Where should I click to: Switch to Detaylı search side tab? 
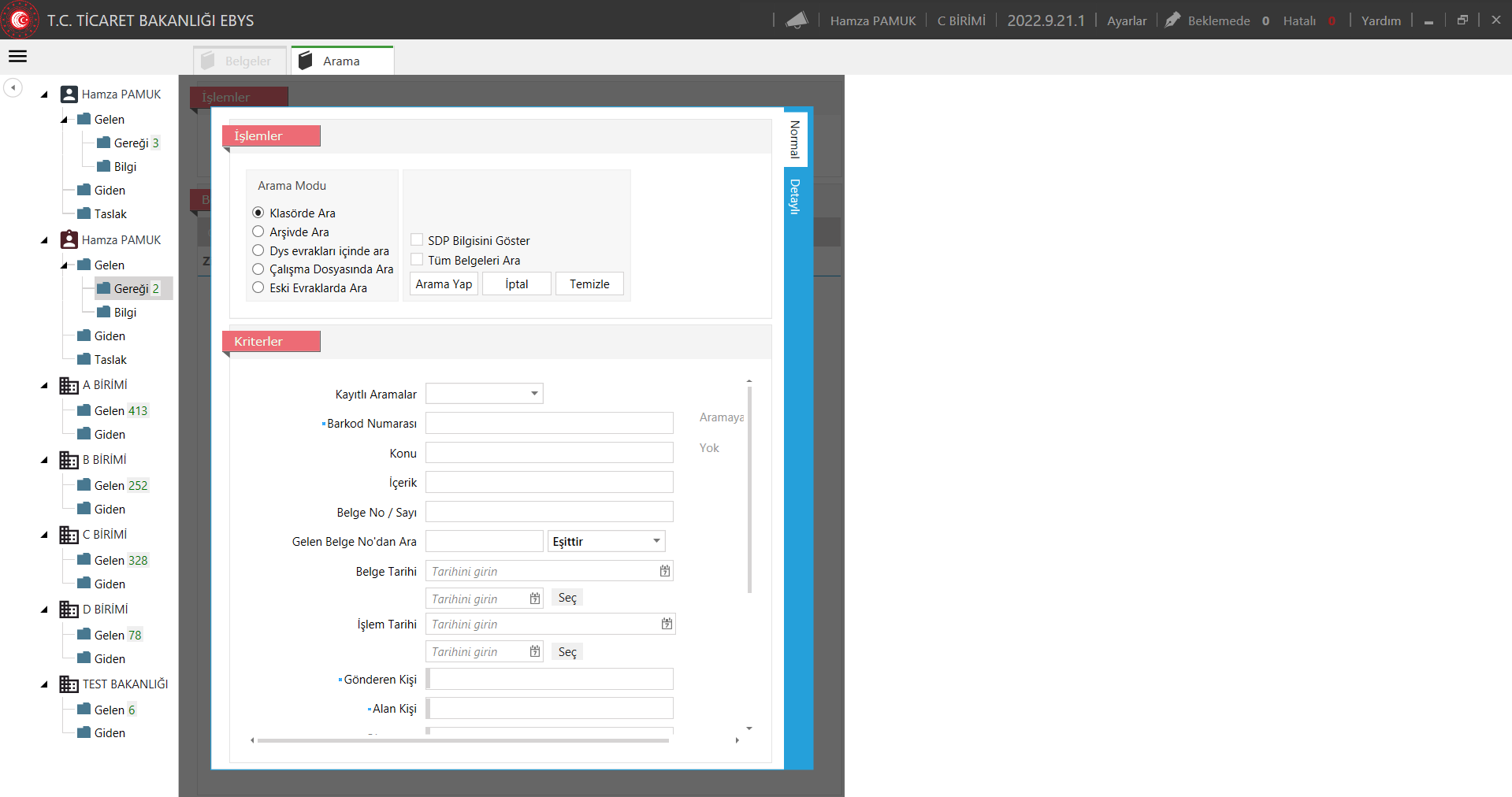(x=795, y=197)
